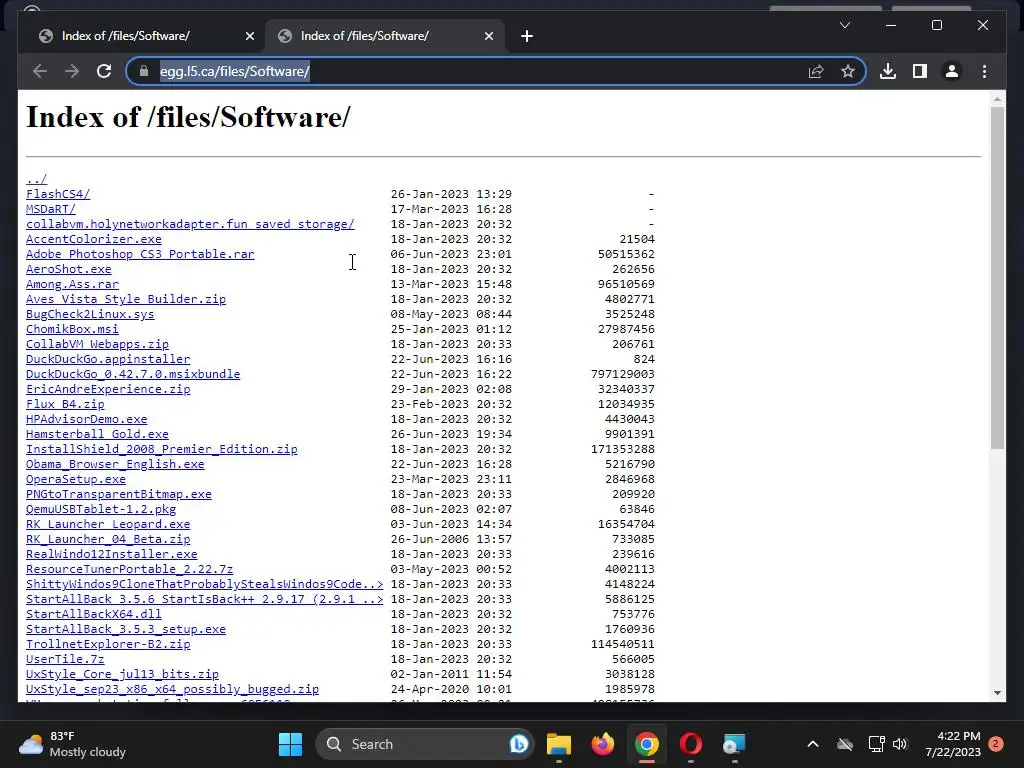The height and width of the screenshot is (768, 1024).
Task: Open the Windows Start menu
Action: [291, 744]
